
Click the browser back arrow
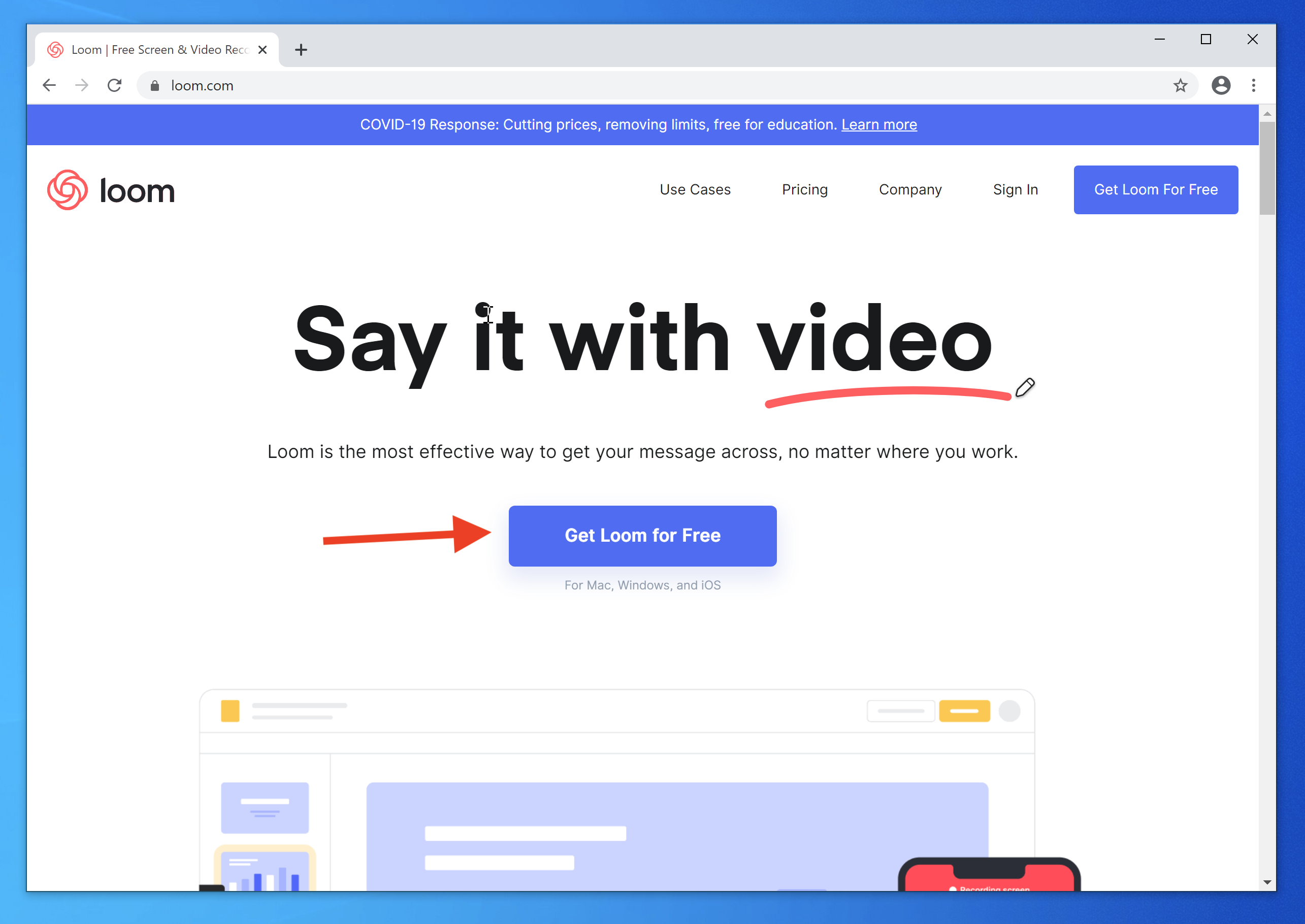[50, 85]
